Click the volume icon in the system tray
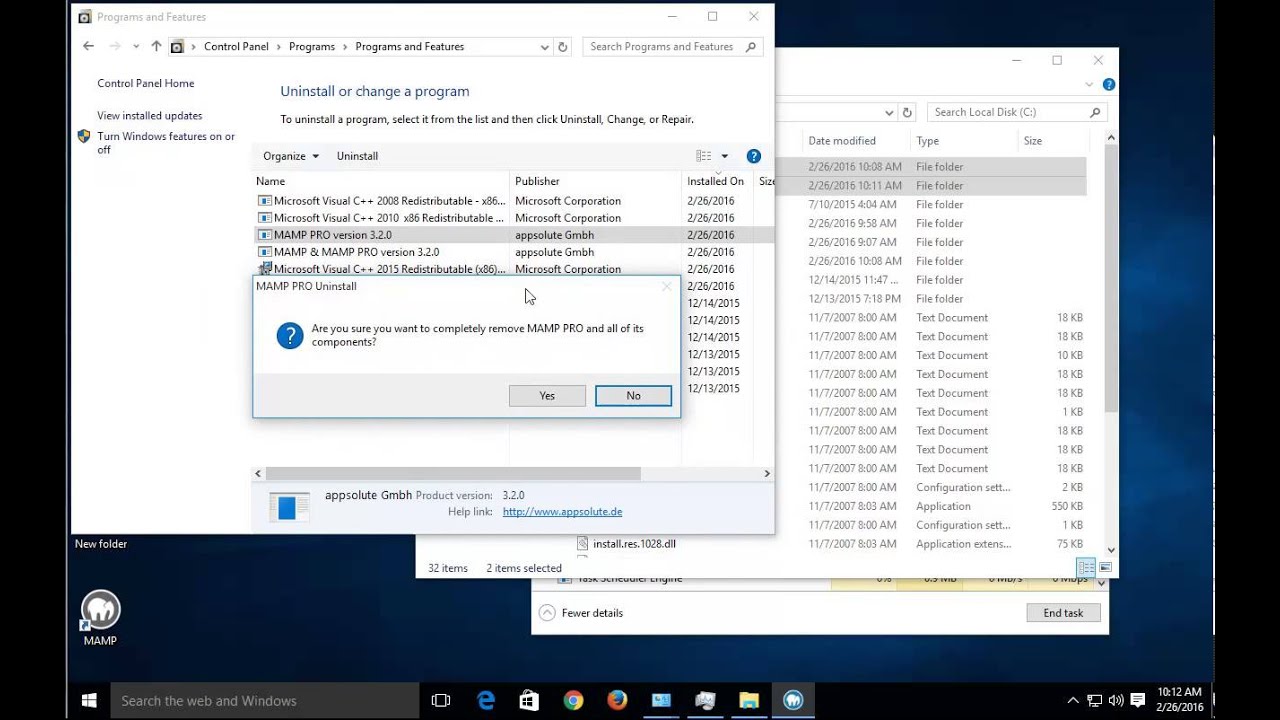 pyautogui.click(x=1116, y=701)
